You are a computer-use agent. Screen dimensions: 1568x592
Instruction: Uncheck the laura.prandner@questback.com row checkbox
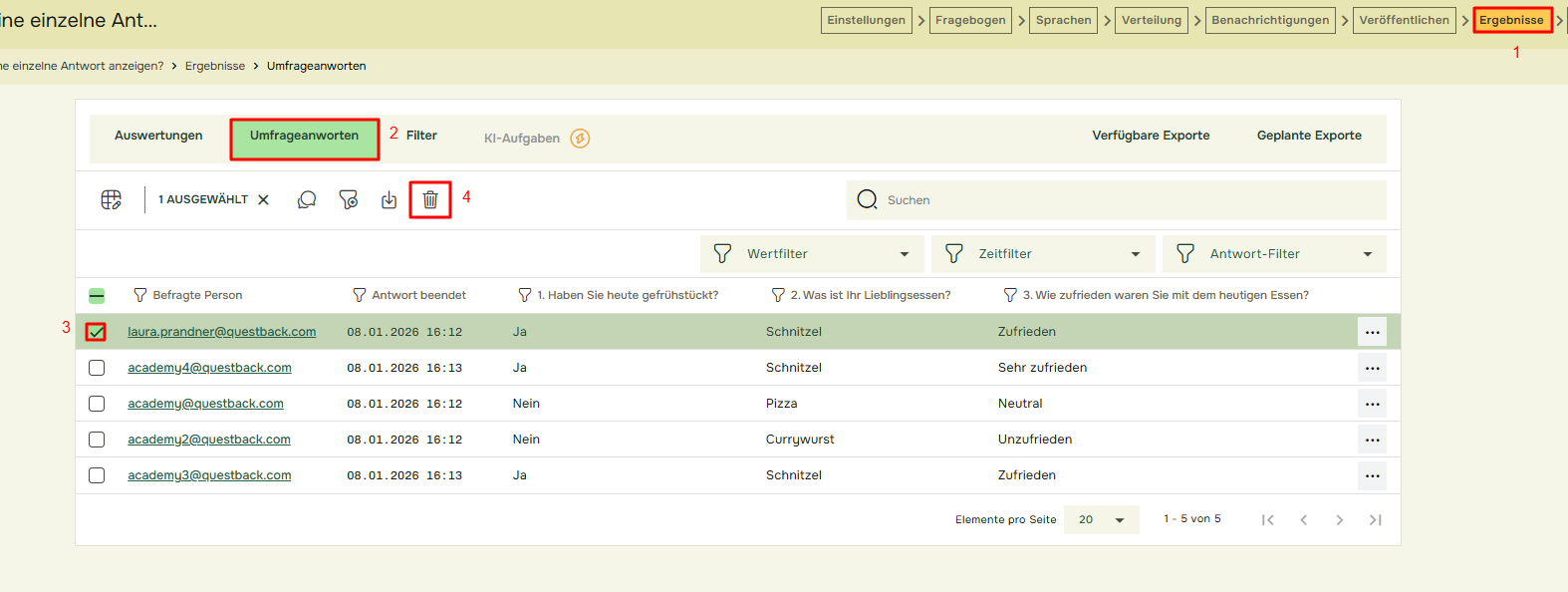(96, 332)
